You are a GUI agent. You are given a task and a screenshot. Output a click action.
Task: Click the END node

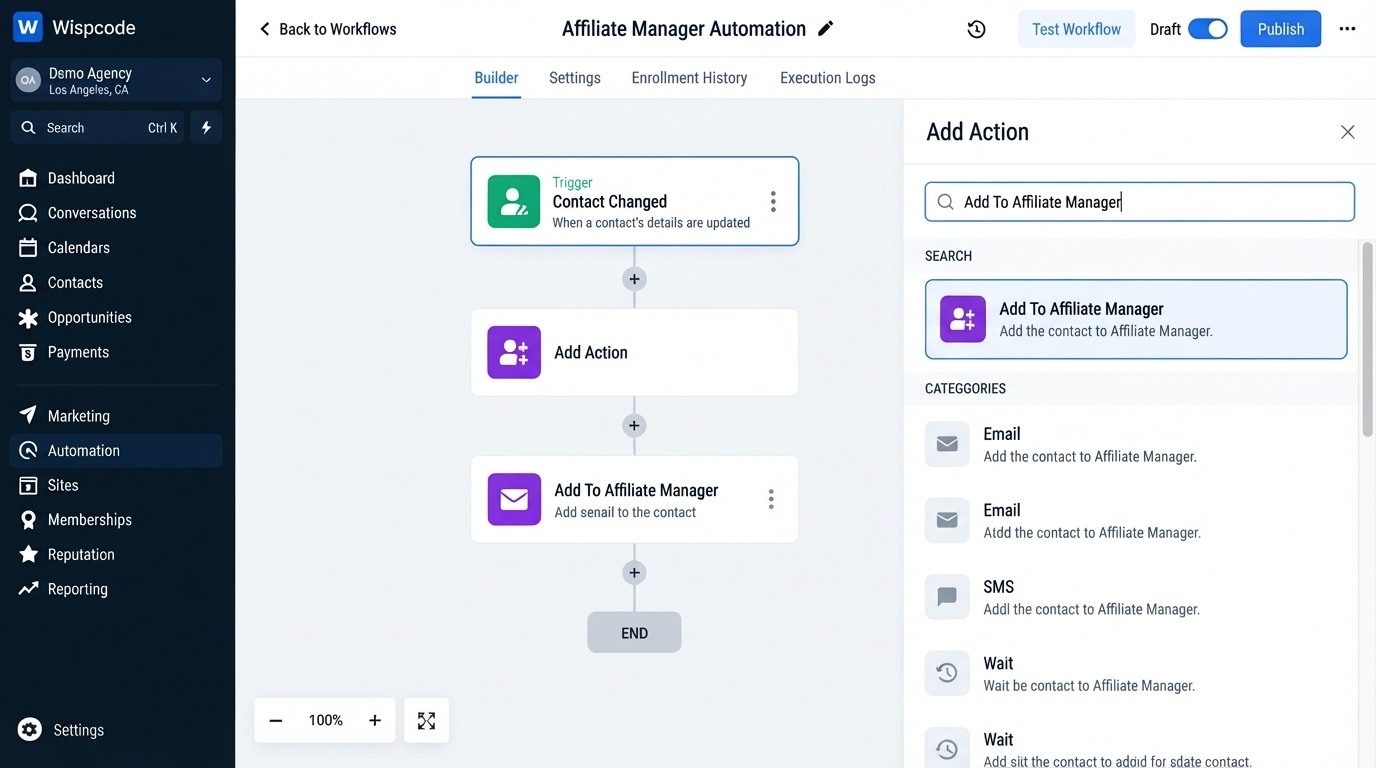(634, 633)
